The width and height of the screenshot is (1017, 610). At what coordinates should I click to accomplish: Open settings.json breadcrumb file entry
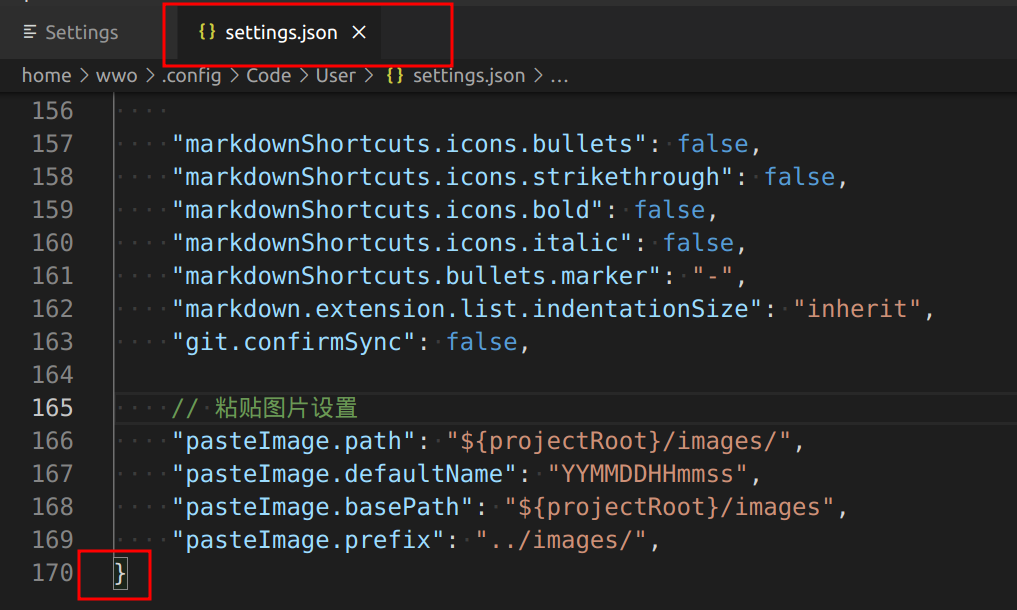[x=468, y=76]
